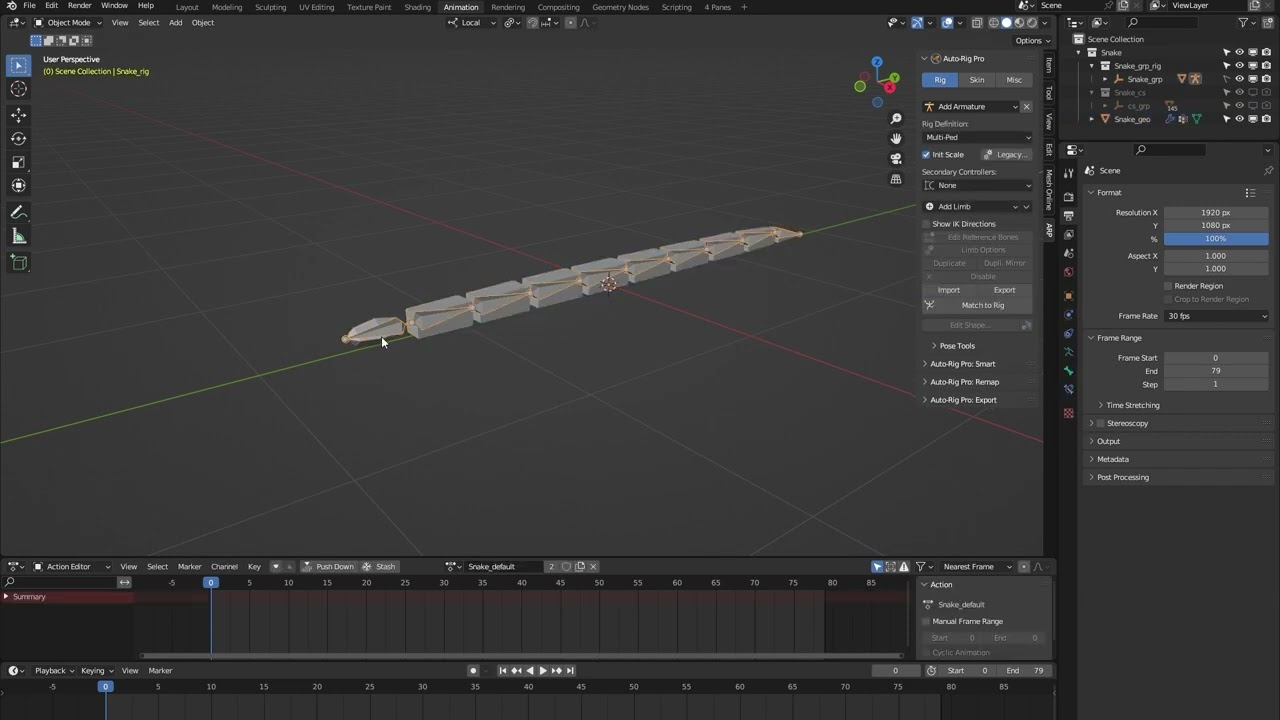The width and height of the screenshot is (1280, 720).
Task: Switch to the Scripting workspace tab
Action: point(676,7)
